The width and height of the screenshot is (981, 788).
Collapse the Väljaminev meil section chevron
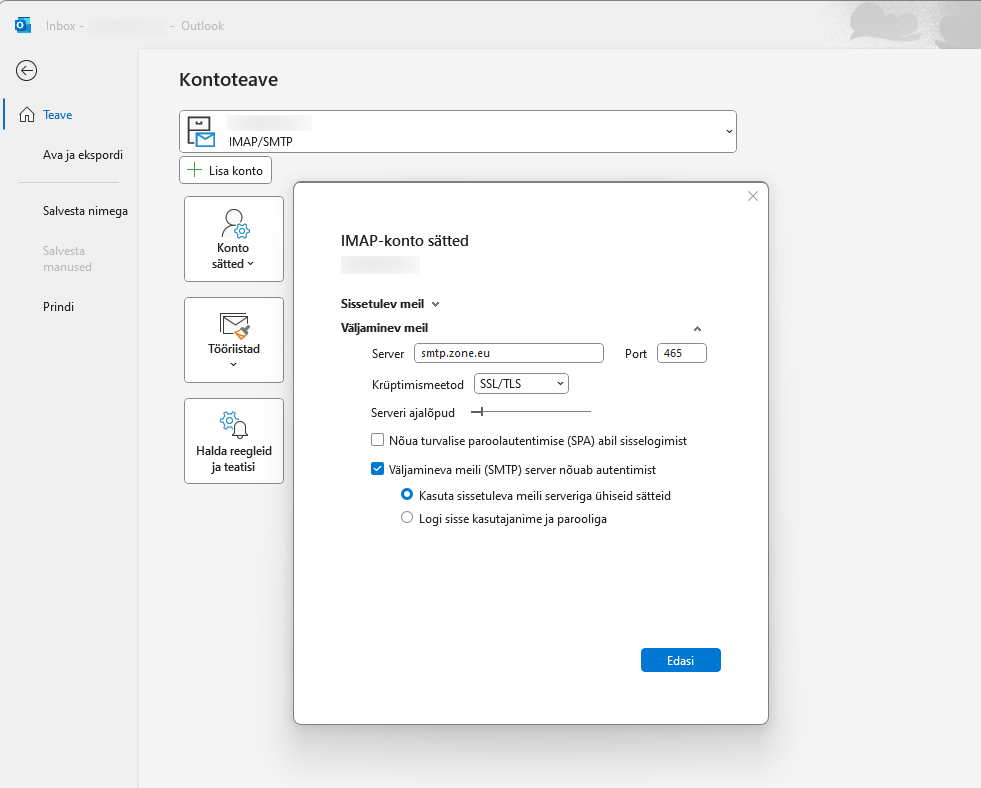point(697,328)
